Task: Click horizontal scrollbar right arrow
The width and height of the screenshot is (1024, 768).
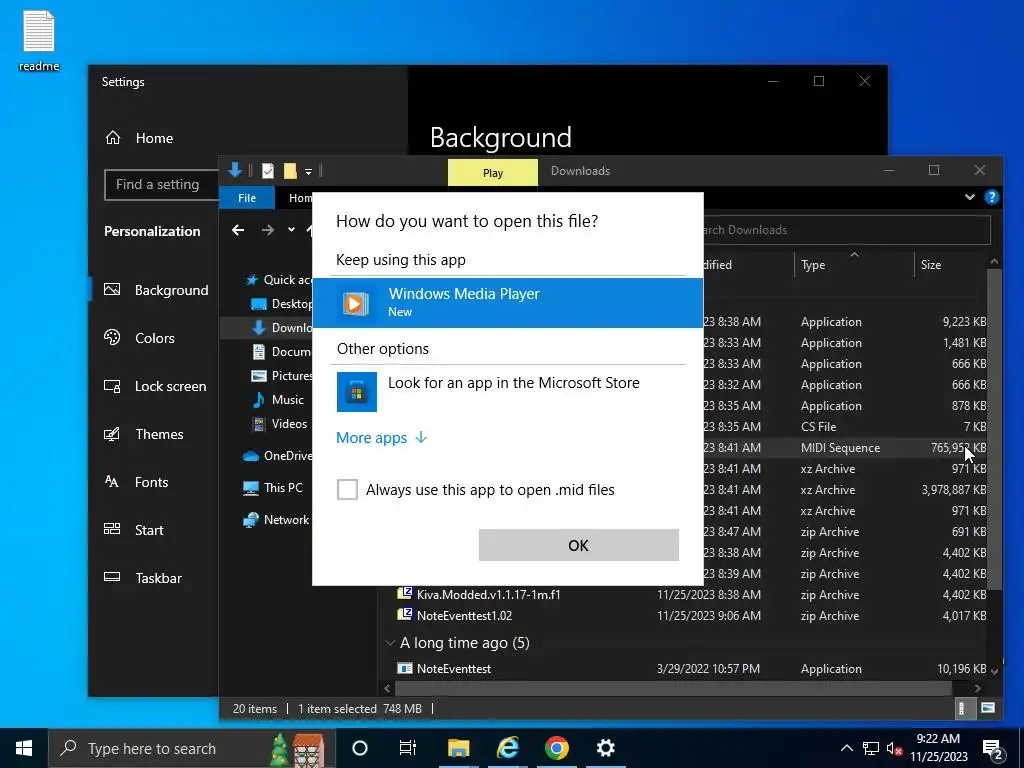Action: [x=977, y=688]
